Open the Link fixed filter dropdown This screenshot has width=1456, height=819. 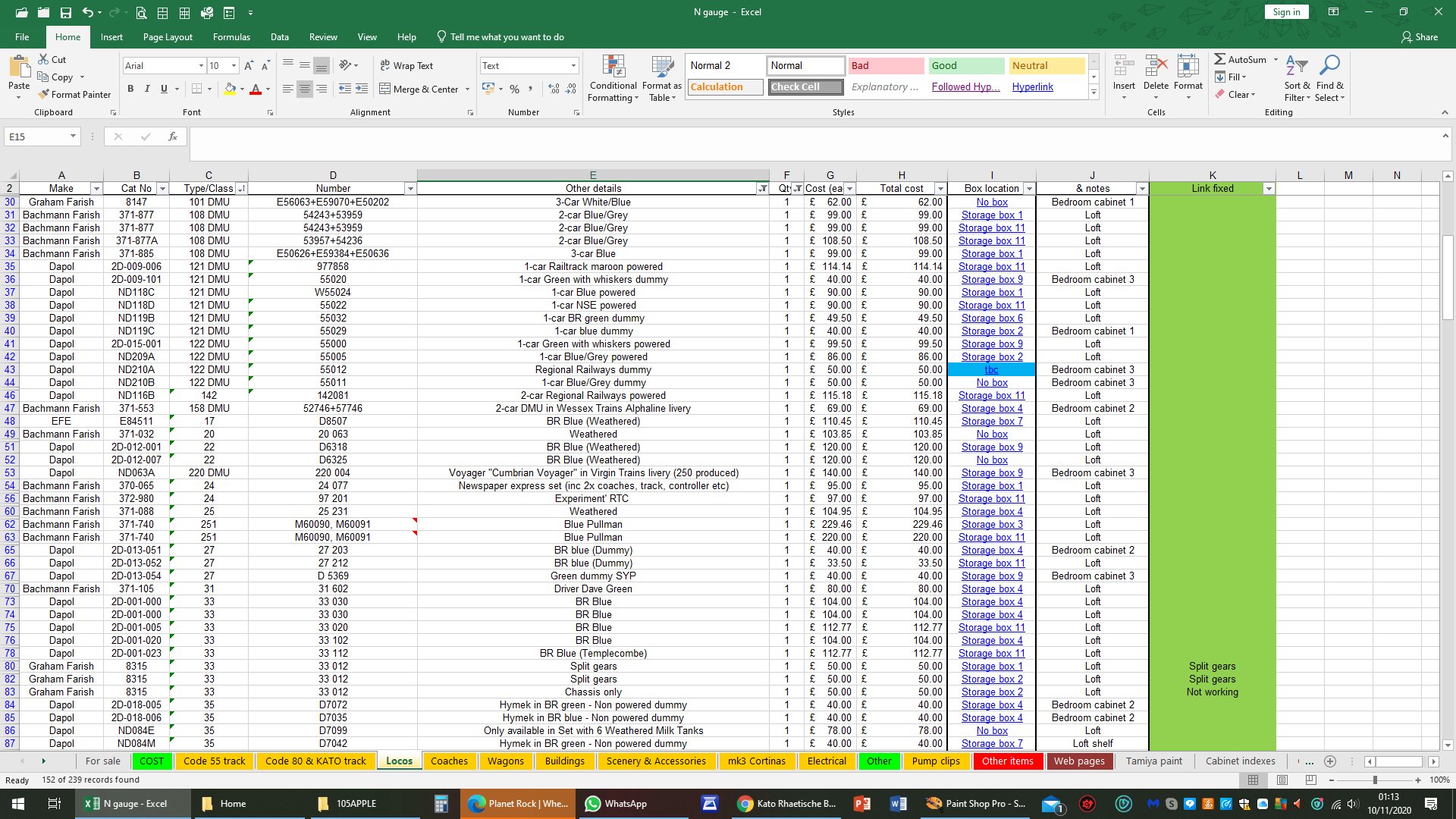(x=1269, y=188)
